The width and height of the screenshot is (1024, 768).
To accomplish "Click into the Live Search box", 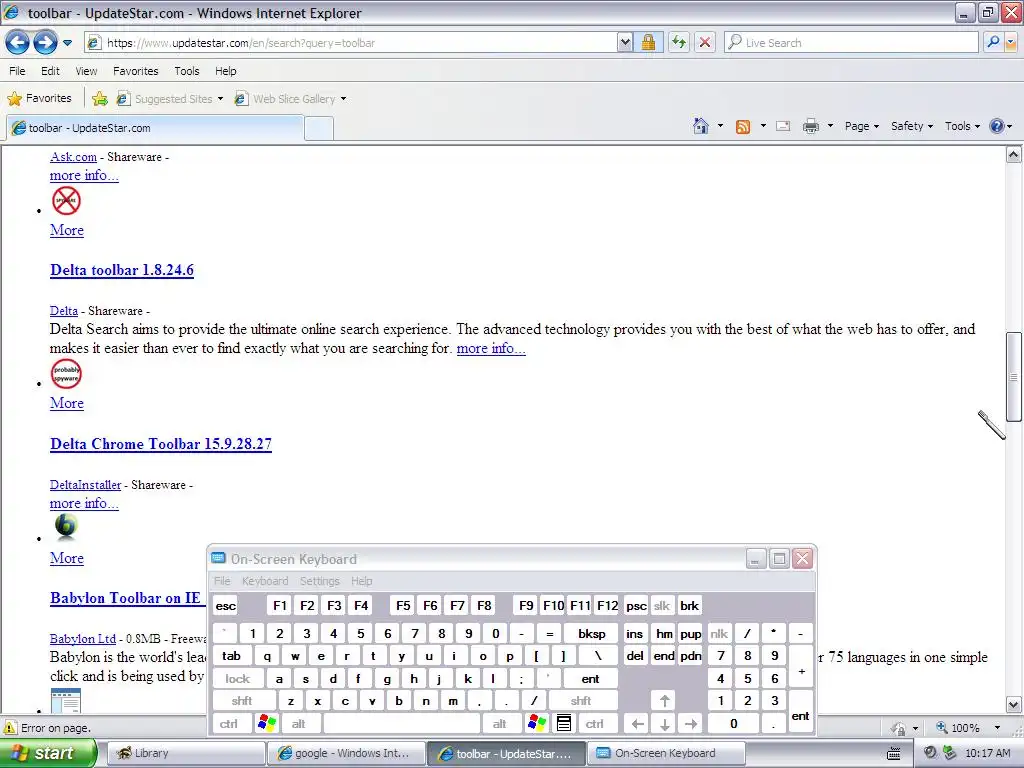I will pyautogui.click(x=851, y=42).
